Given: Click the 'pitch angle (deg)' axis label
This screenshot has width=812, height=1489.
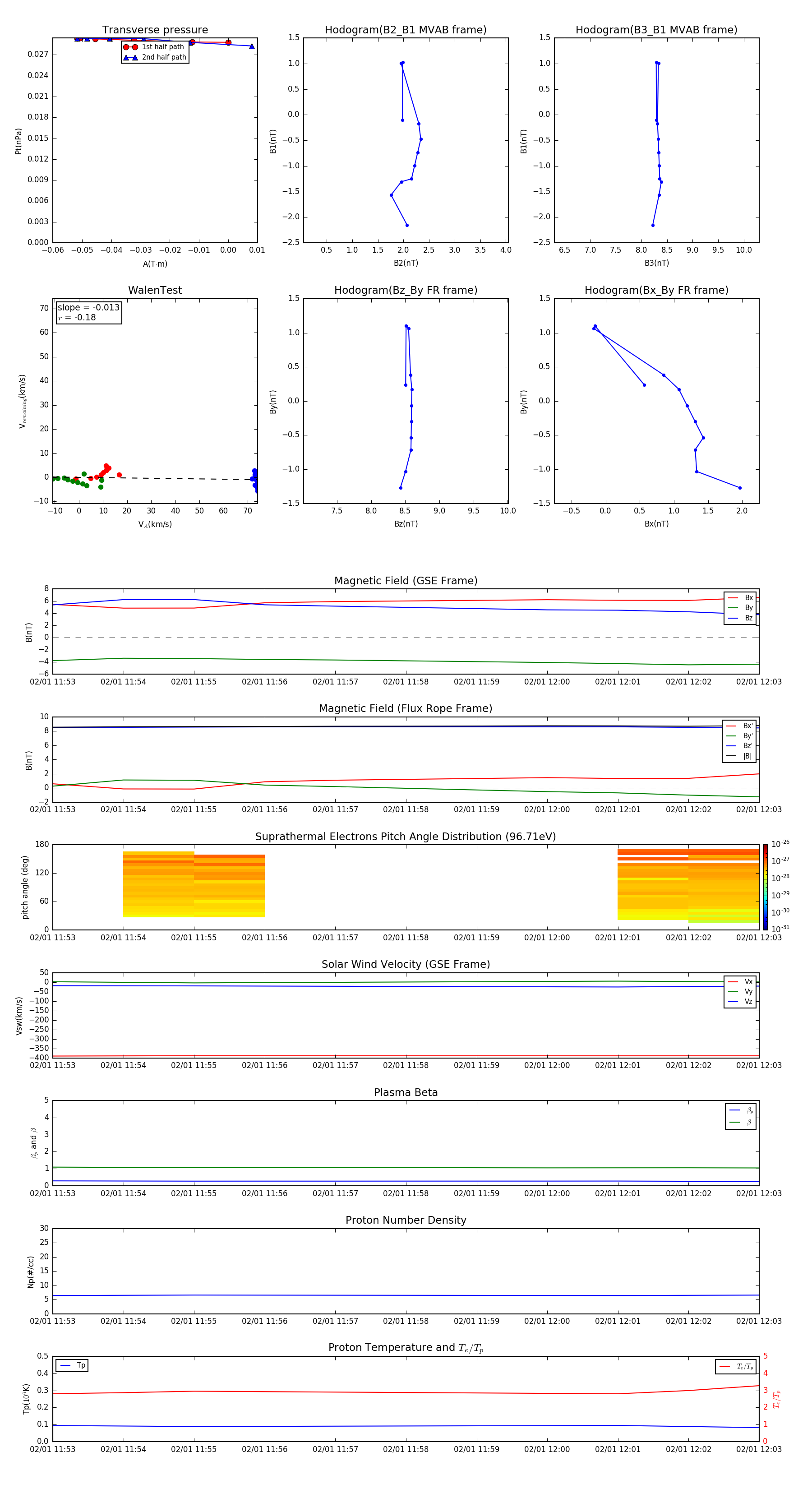Looking at the screenshot, I should (25, 887).
